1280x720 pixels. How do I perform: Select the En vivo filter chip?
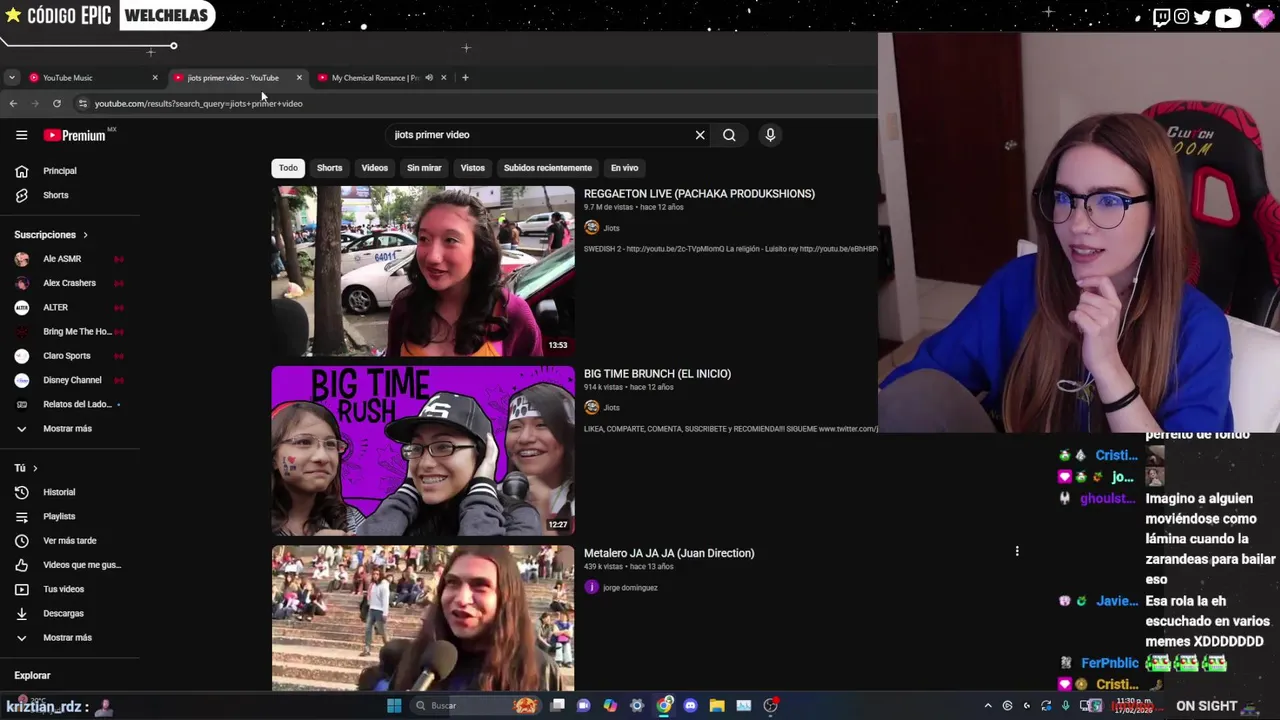coord(624,168)
